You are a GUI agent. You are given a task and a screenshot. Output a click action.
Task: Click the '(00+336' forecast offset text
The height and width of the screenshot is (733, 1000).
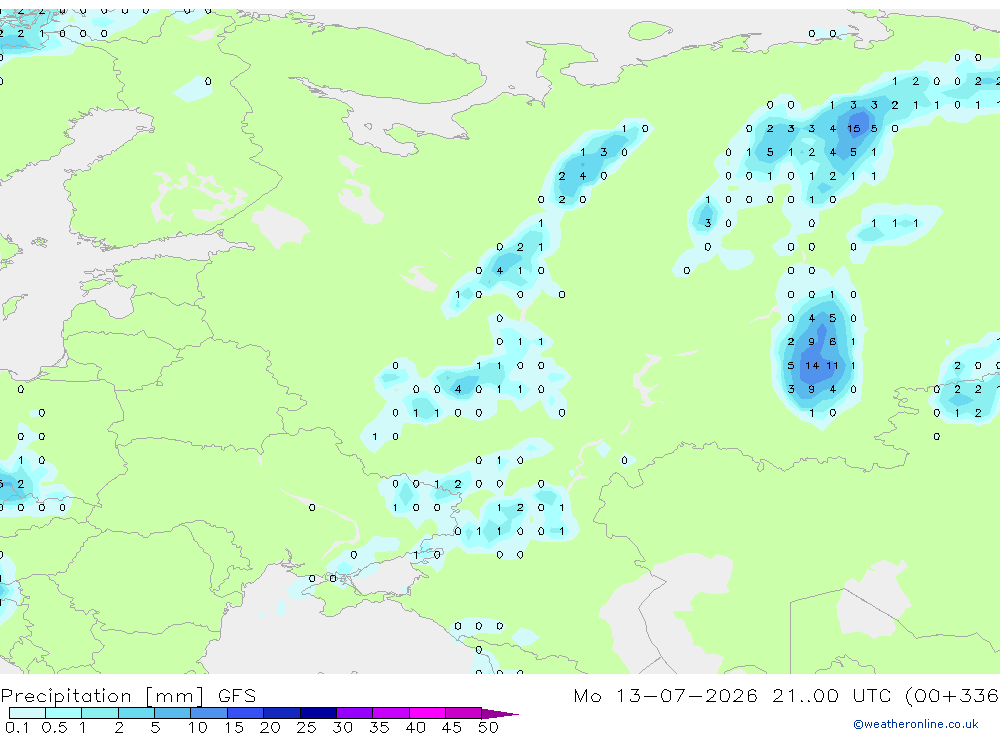click(952, 695)
